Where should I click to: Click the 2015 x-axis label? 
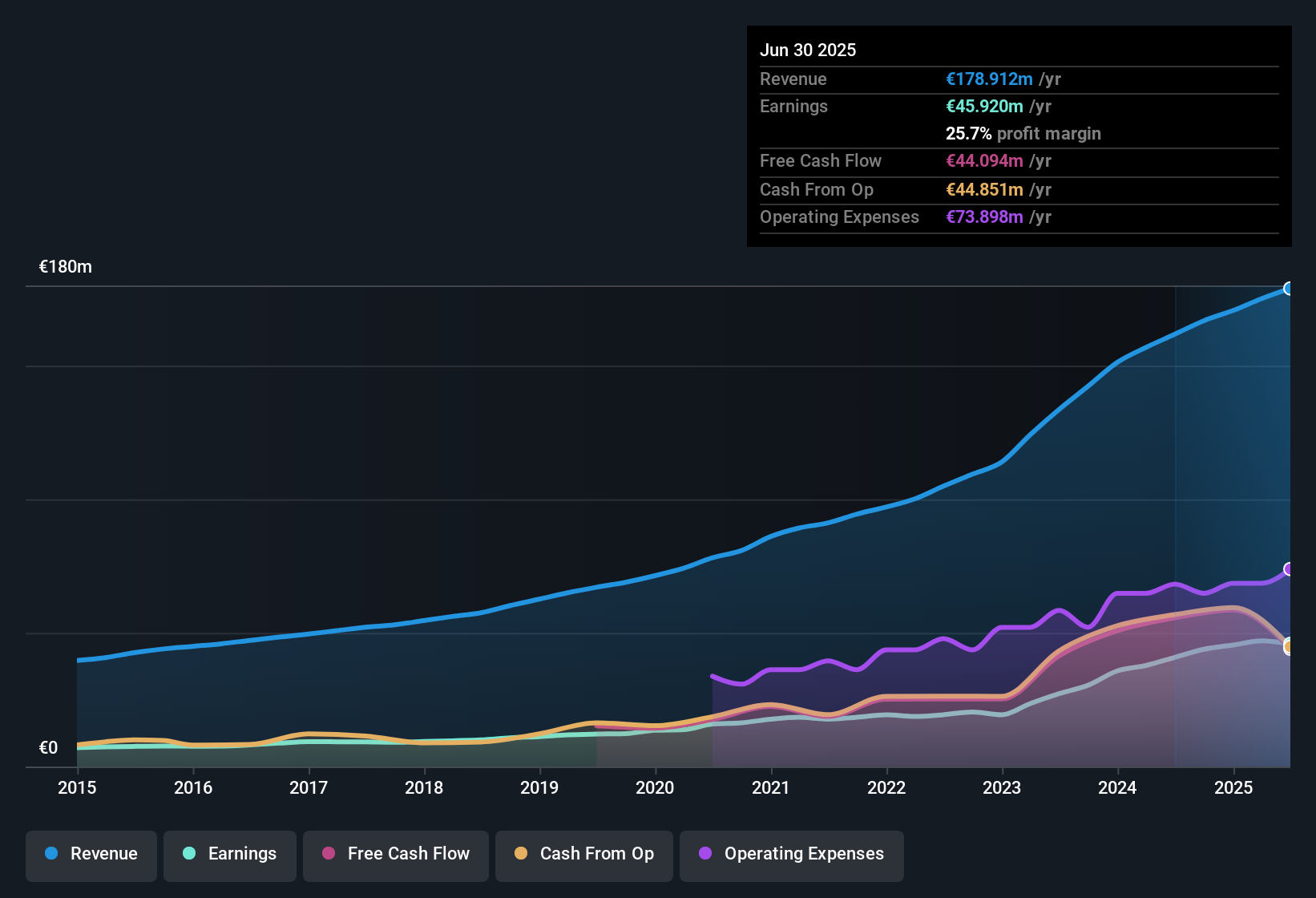[77, 787]
